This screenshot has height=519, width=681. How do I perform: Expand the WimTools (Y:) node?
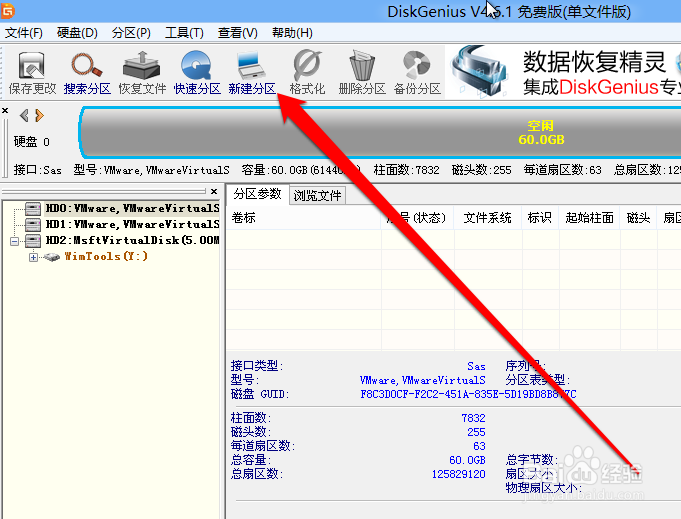33,257
